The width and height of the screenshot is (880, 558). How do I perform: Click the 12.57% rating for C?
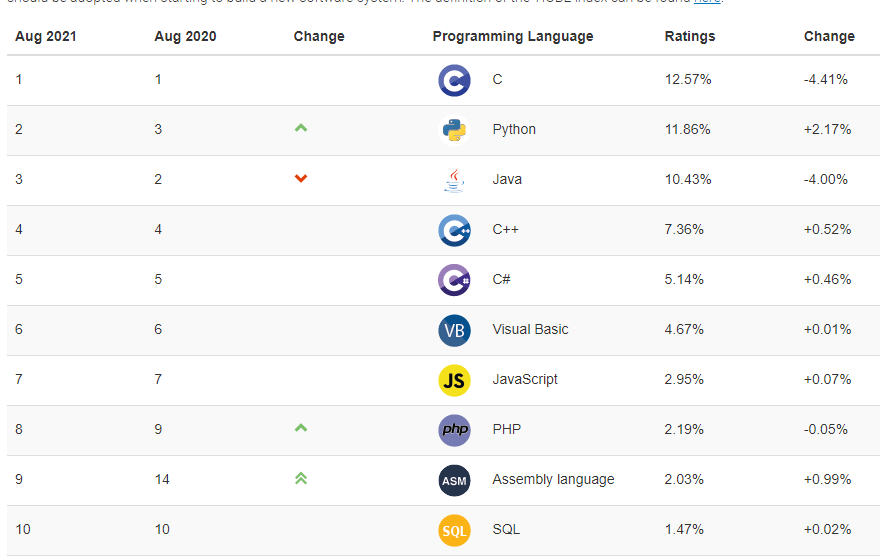pos(688,80)
